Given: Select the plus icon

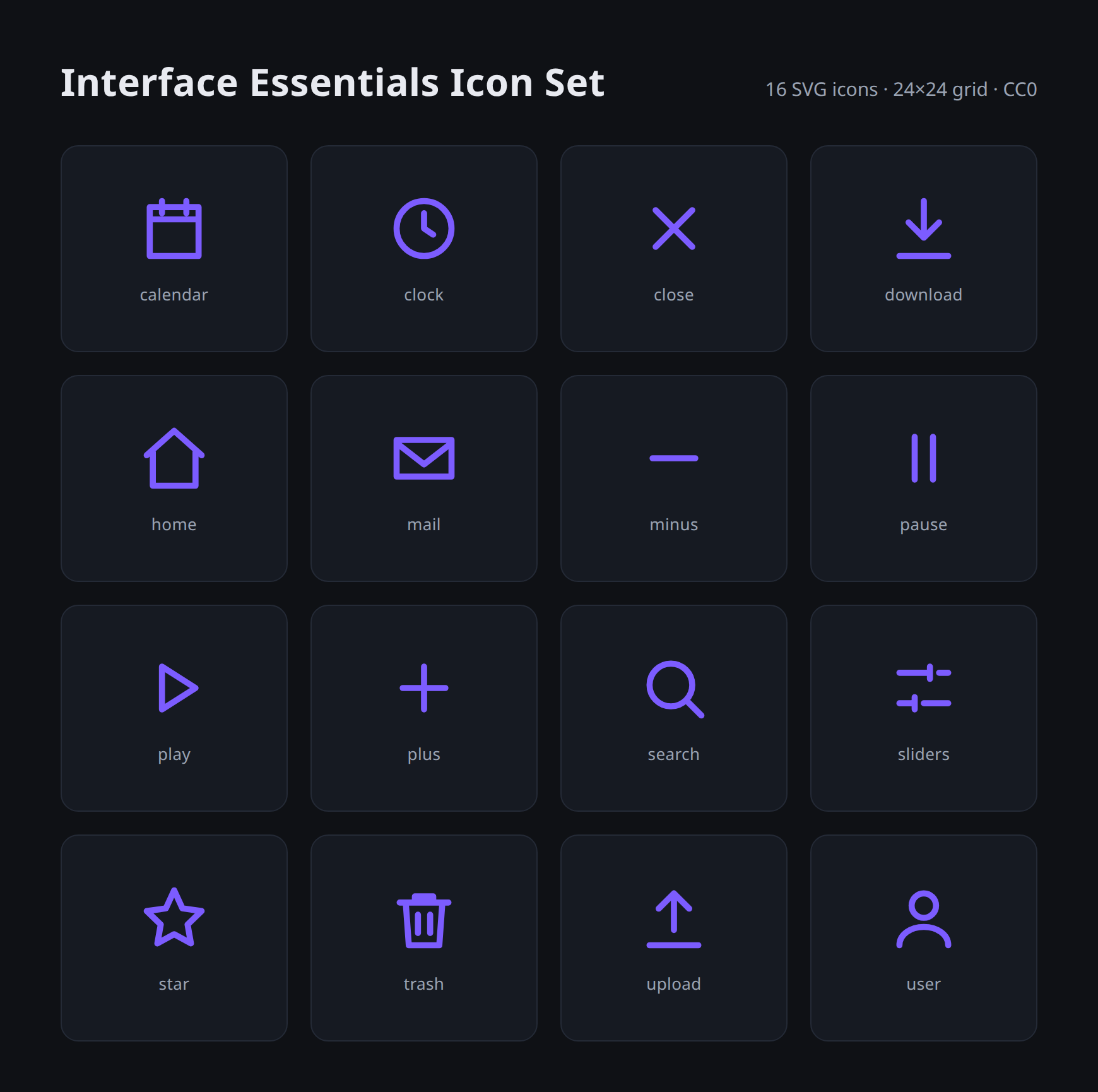Looking at the screenshot, I should tap(424, 688).
